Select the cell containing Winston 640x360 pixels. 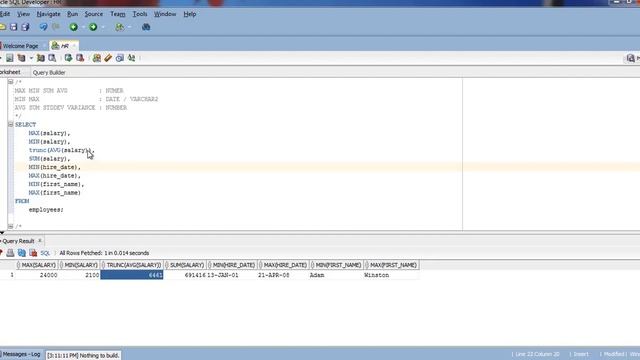[x=391, y=276]
